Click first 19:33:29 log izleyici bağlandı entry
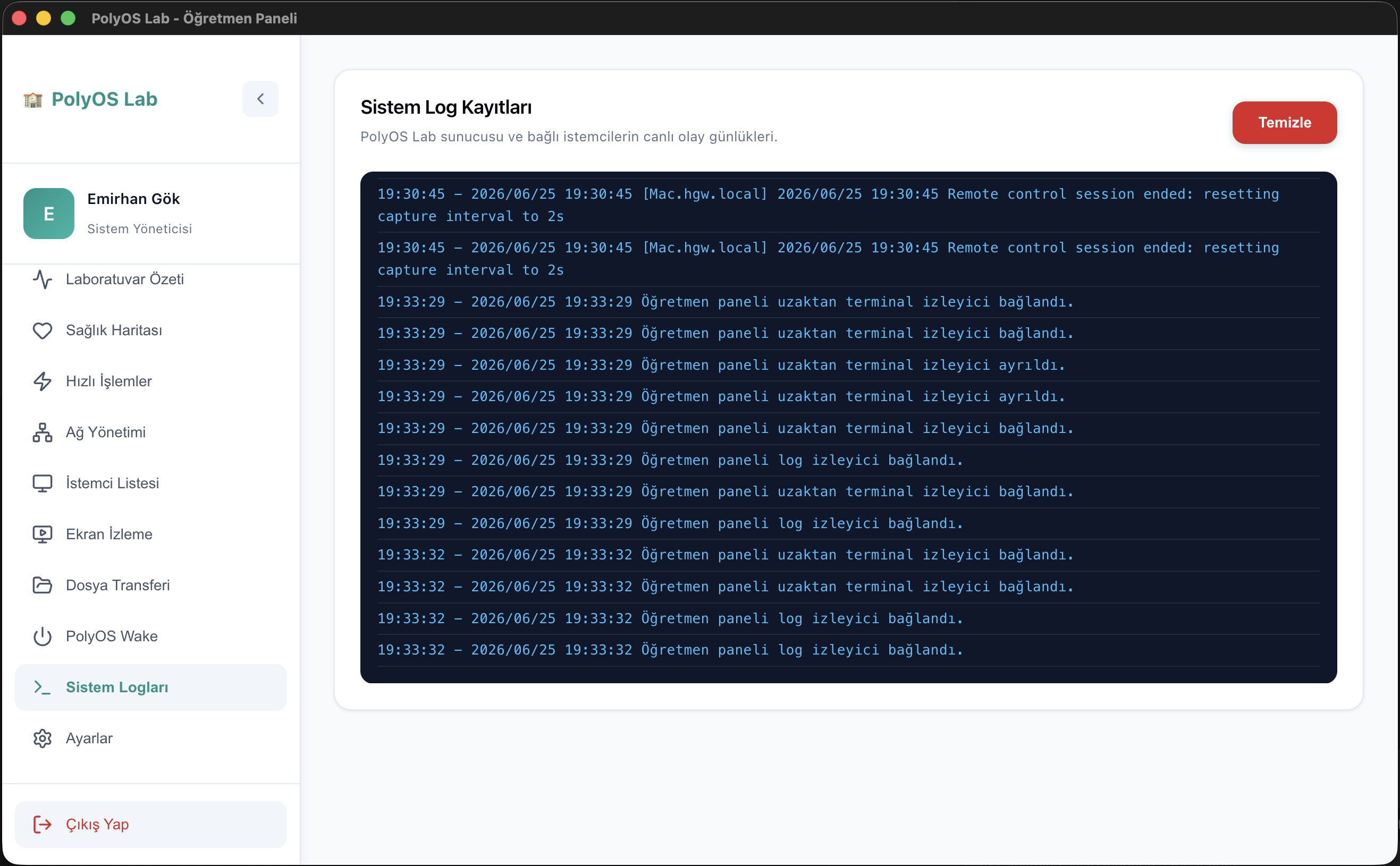1400x866 pixels. pyautogui.click(x=848, y=460)
